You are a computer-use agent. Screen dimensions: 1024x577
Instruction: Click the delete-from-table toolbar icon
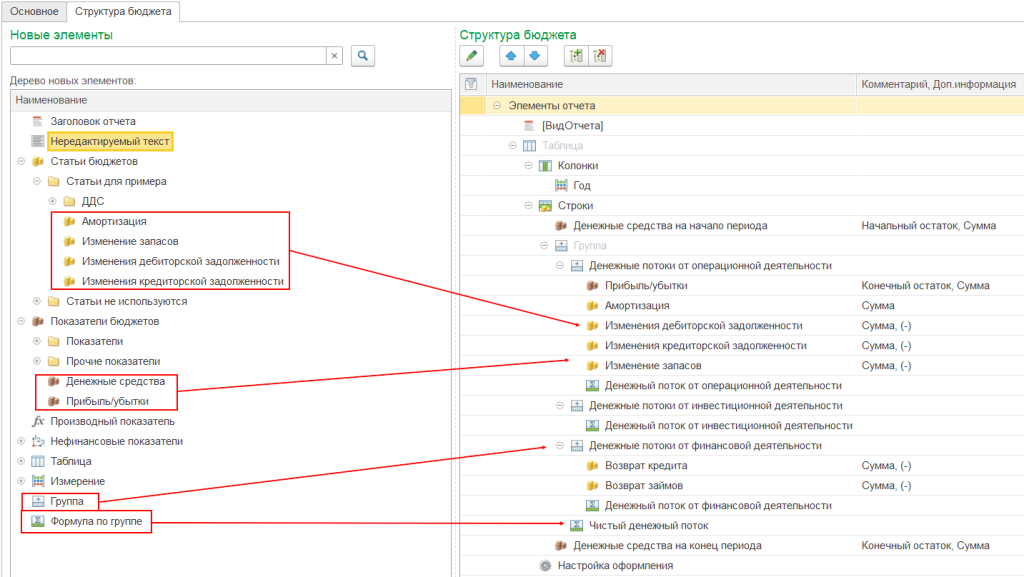[x=600, y=56]
